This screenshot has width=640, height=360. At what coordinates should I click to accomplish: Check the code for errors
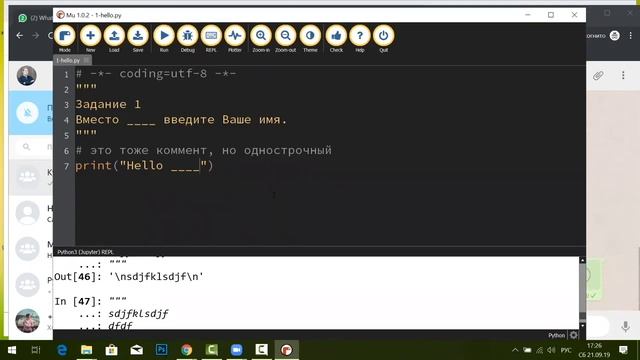coord(336,38)
